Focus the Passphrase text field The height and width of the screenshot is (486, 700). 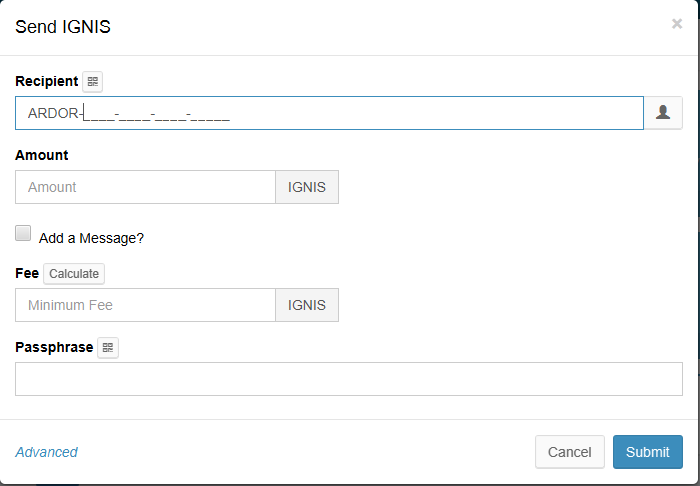348,379
